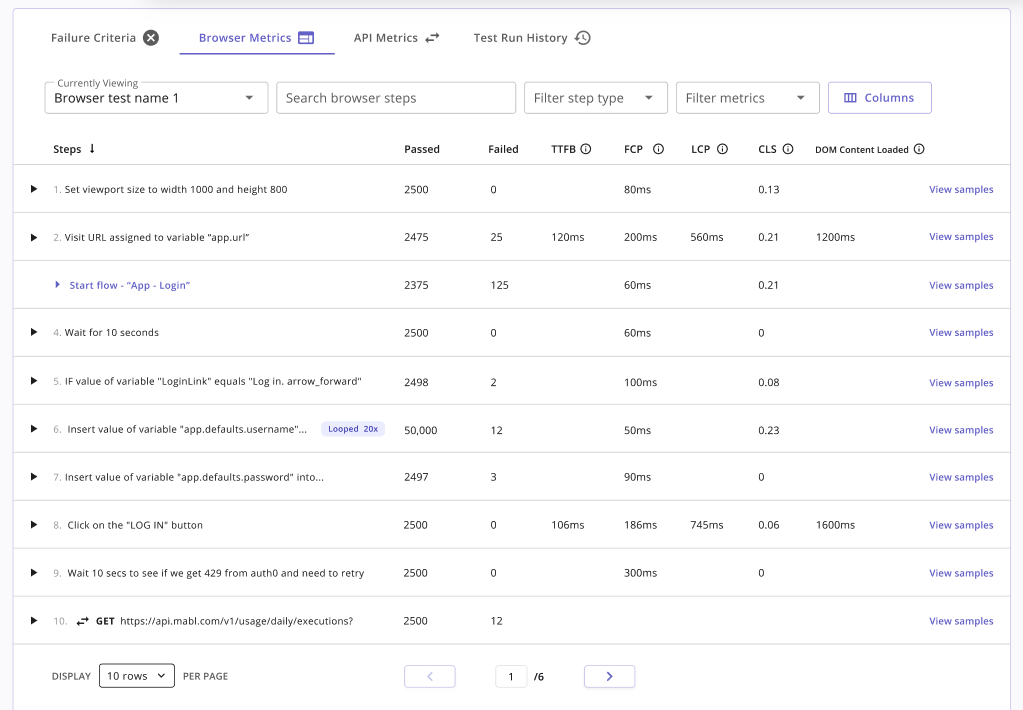Open the Columns button

pos(879,98)
